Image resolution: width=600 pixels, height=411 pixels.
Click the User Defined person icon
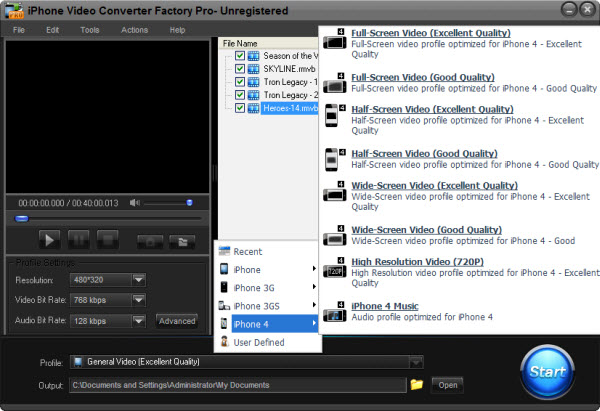point(224,341)
